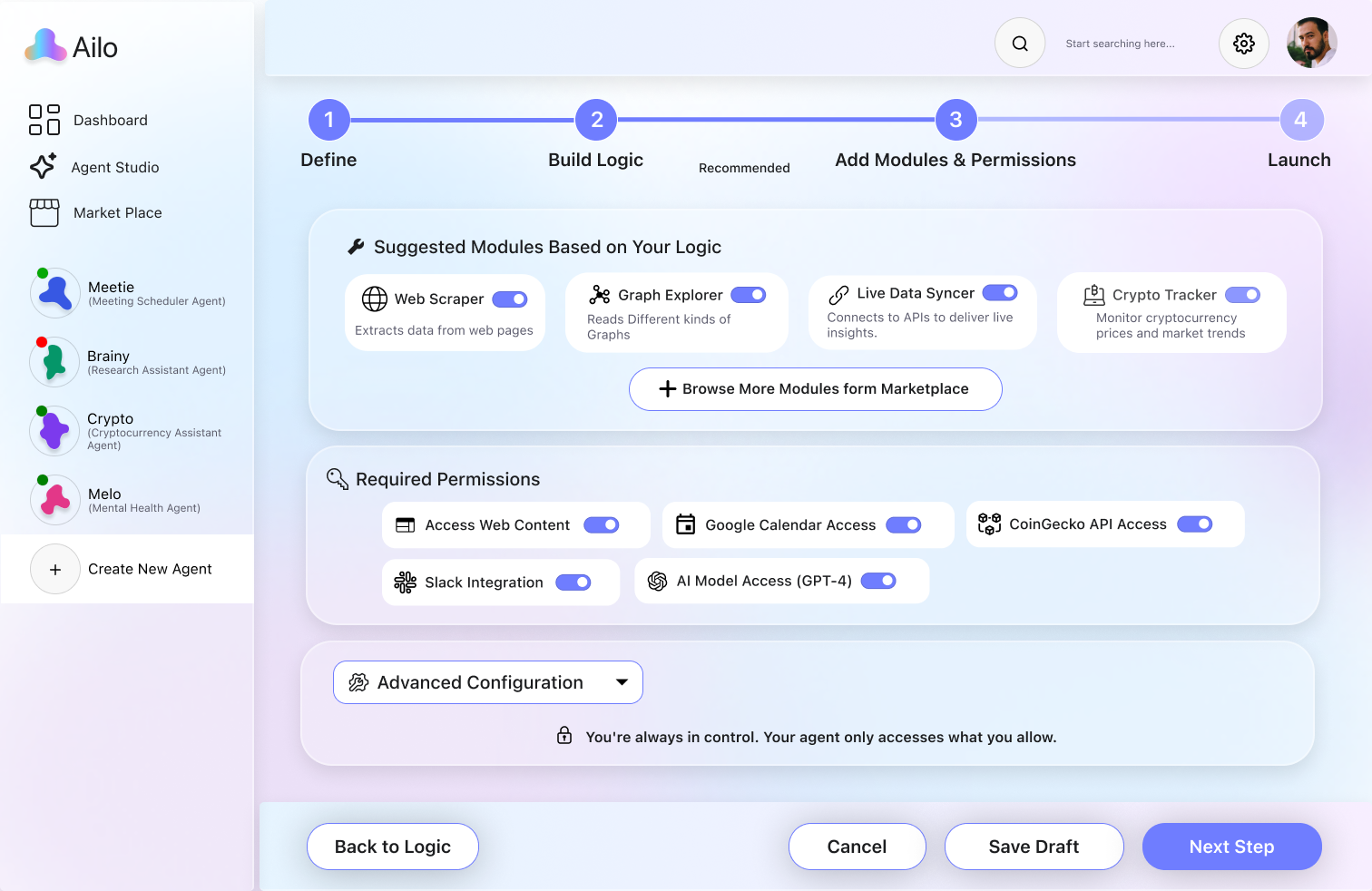This screenshot has height=891, width=1372.
Task: Select the Meetie agent avatar
Action: coord(55,293)
